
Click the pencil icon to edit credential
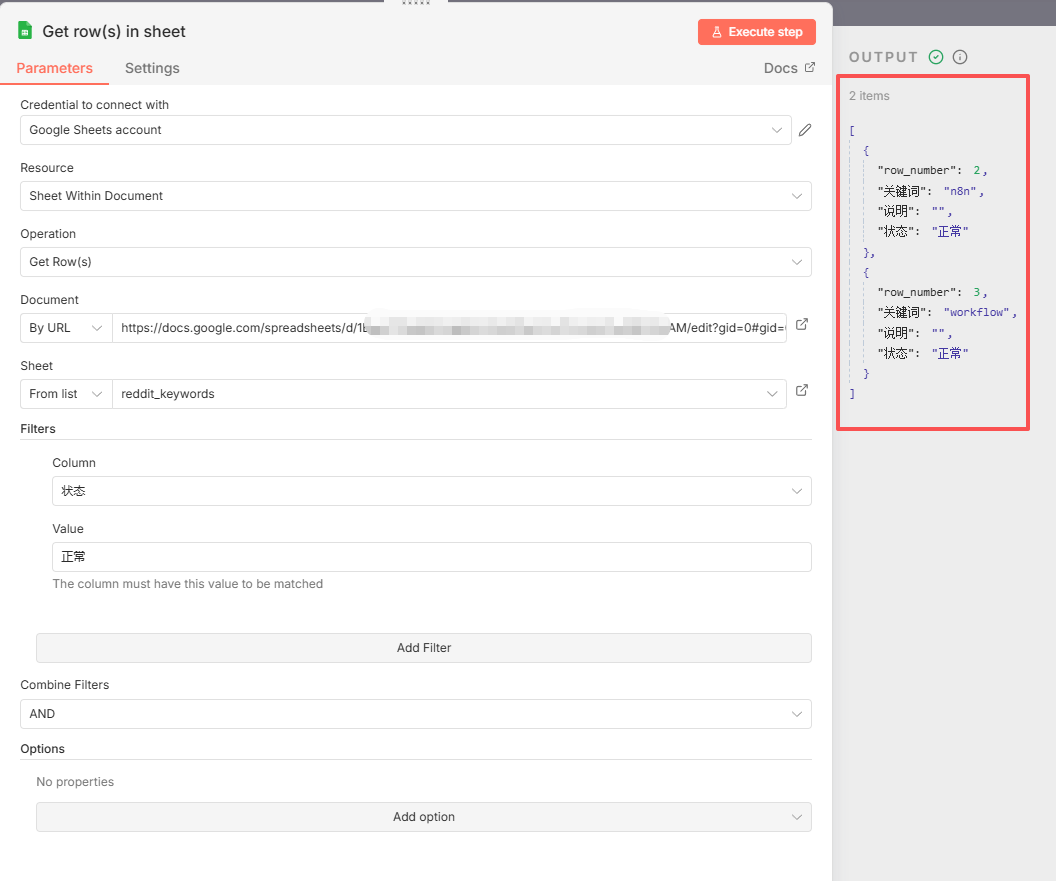[804, 130]
